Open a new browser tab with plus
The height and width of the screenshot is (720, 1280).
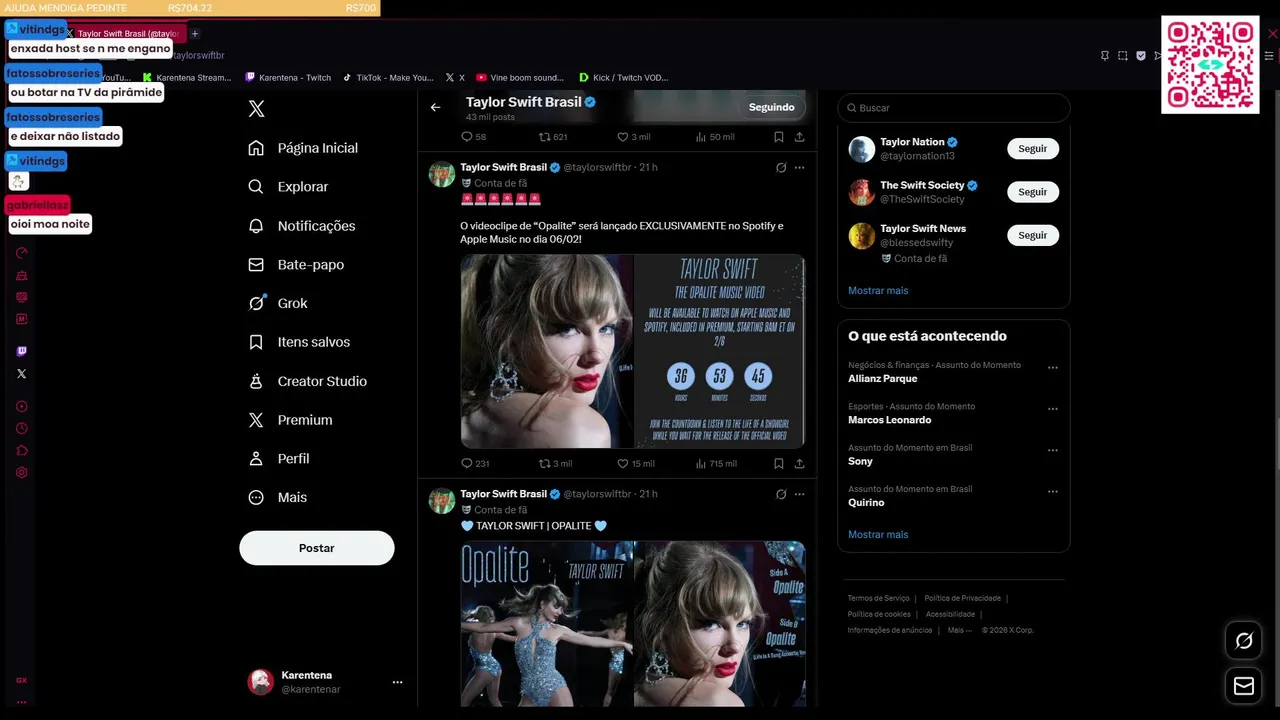(195, 33)
